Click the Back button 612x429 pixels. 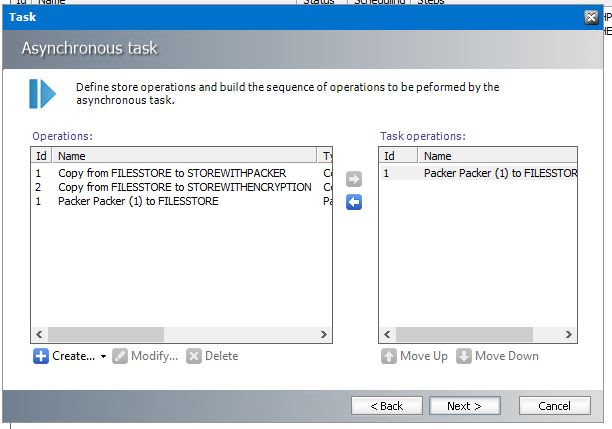click(387, 406)
